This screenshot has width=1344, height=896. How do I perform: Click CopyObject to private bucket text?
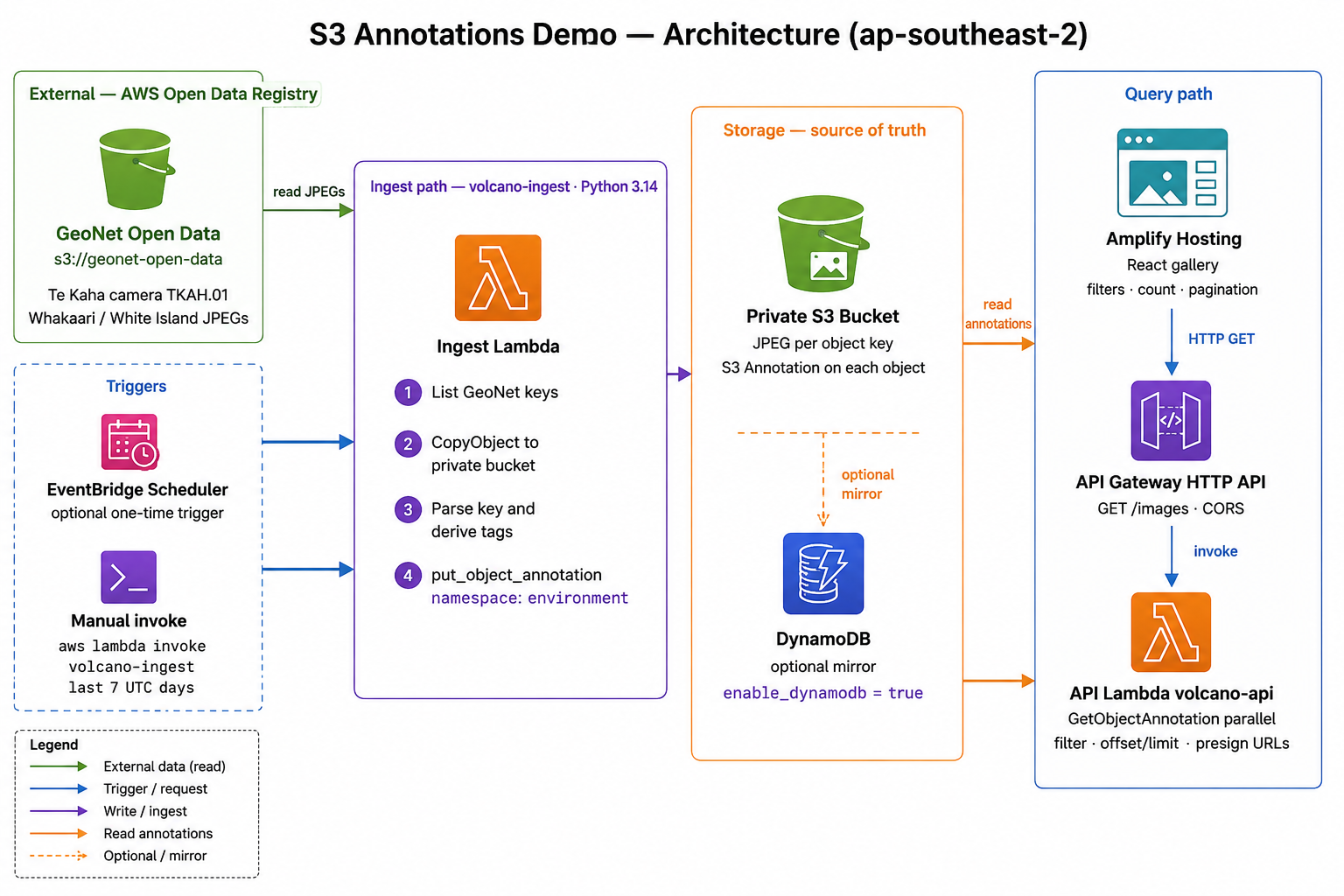pyautogui.click(x=485, y=454)
